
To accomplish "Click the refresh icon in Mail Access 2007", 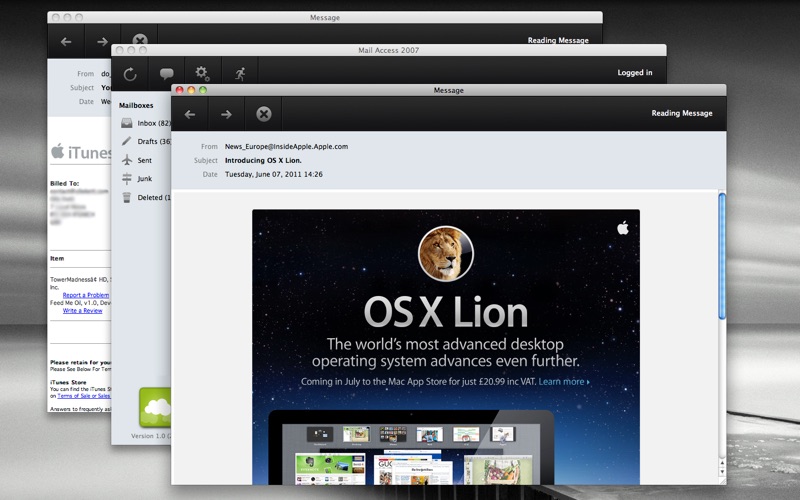I will tap(130, 73).
